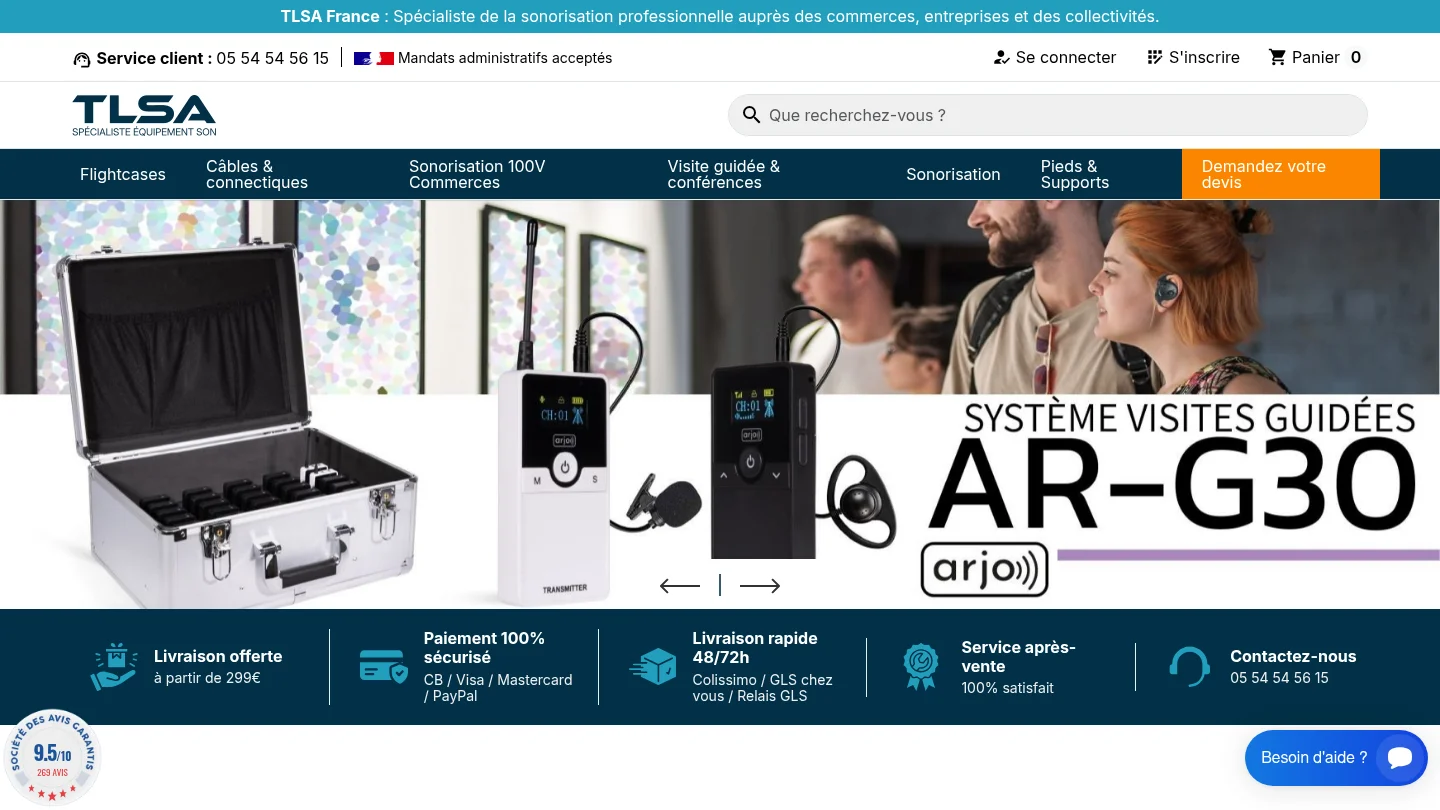Open the Panier link
Image resolution: width=1440 pixels, height=810 pixels.
[x=1315, y=57]
